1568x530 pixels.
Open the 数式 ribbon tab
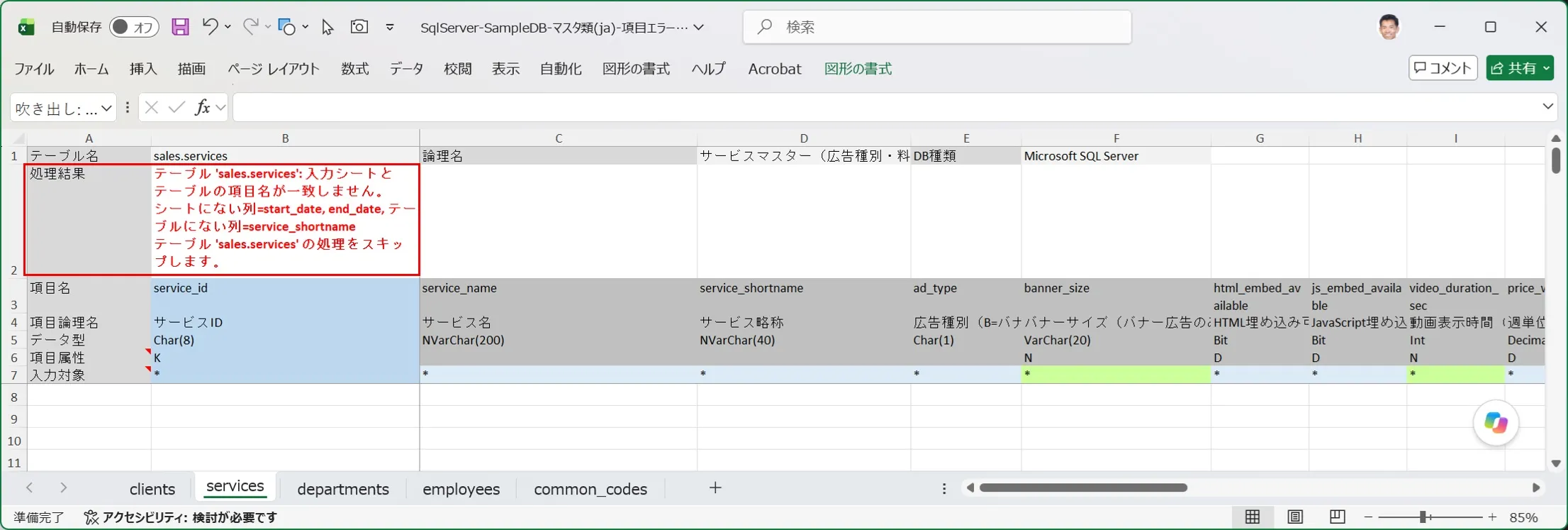click(355, 69)
